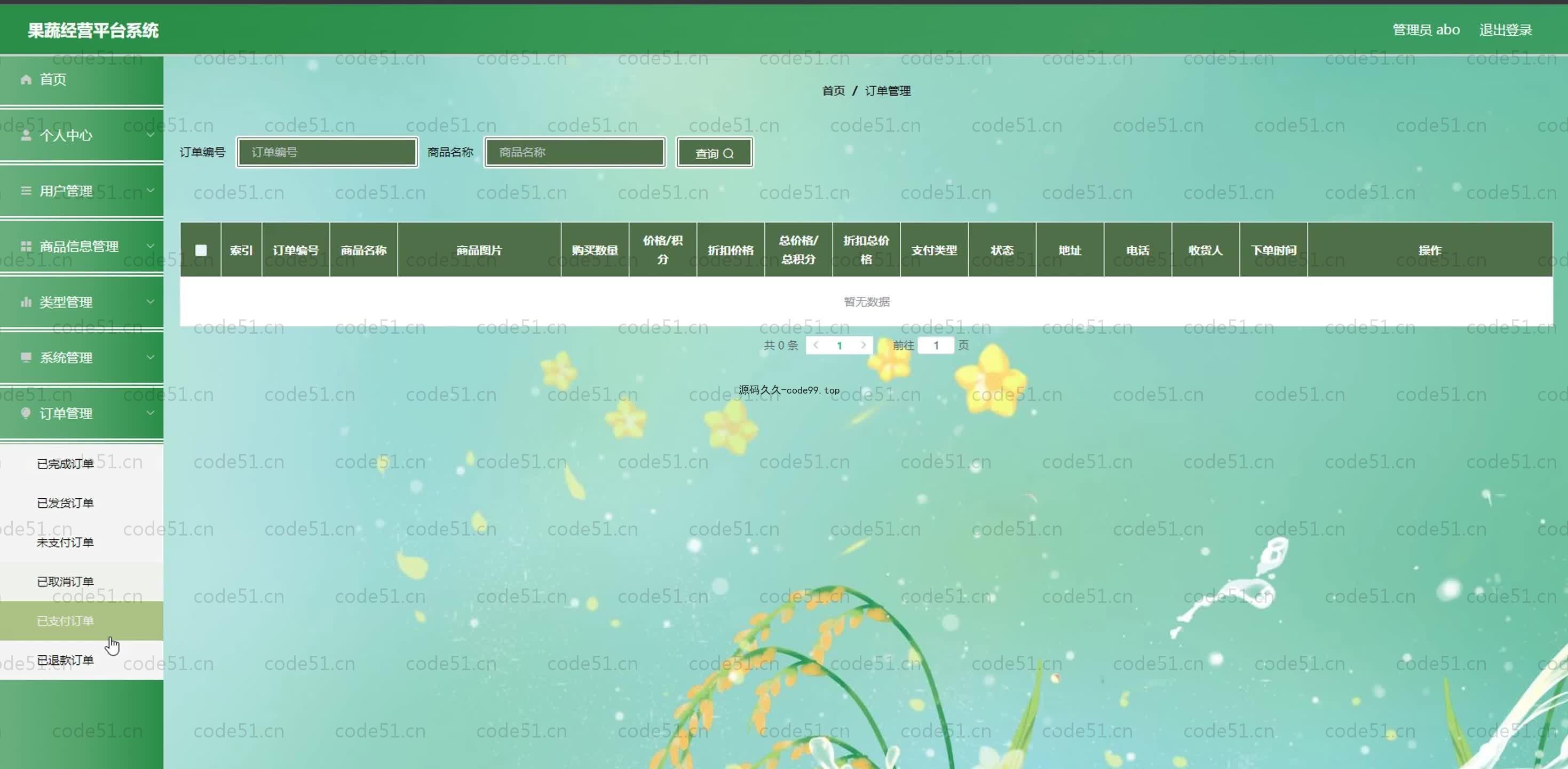Toggle the select-all checkbox in table header

coord(201,250)
